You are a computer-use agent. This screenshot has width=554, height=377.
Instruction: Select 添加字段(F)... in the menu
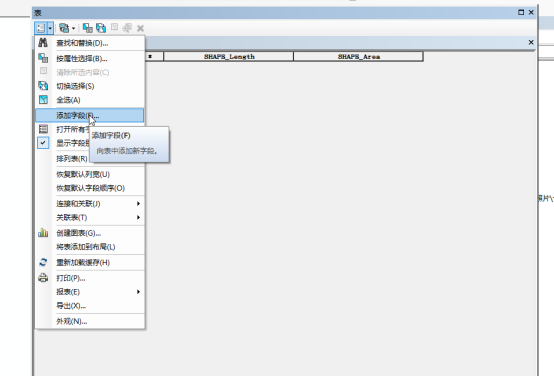click(90, 116)
